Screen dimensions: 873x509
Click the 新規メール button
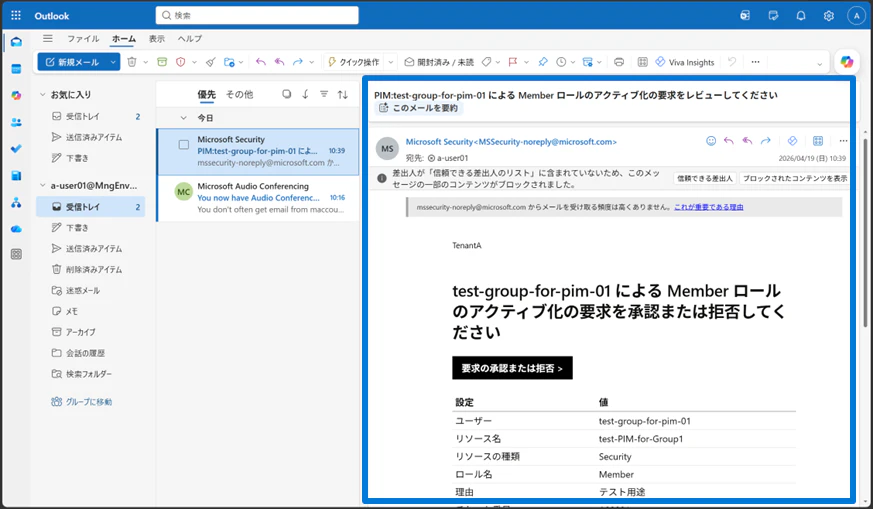tap(72, 62)
